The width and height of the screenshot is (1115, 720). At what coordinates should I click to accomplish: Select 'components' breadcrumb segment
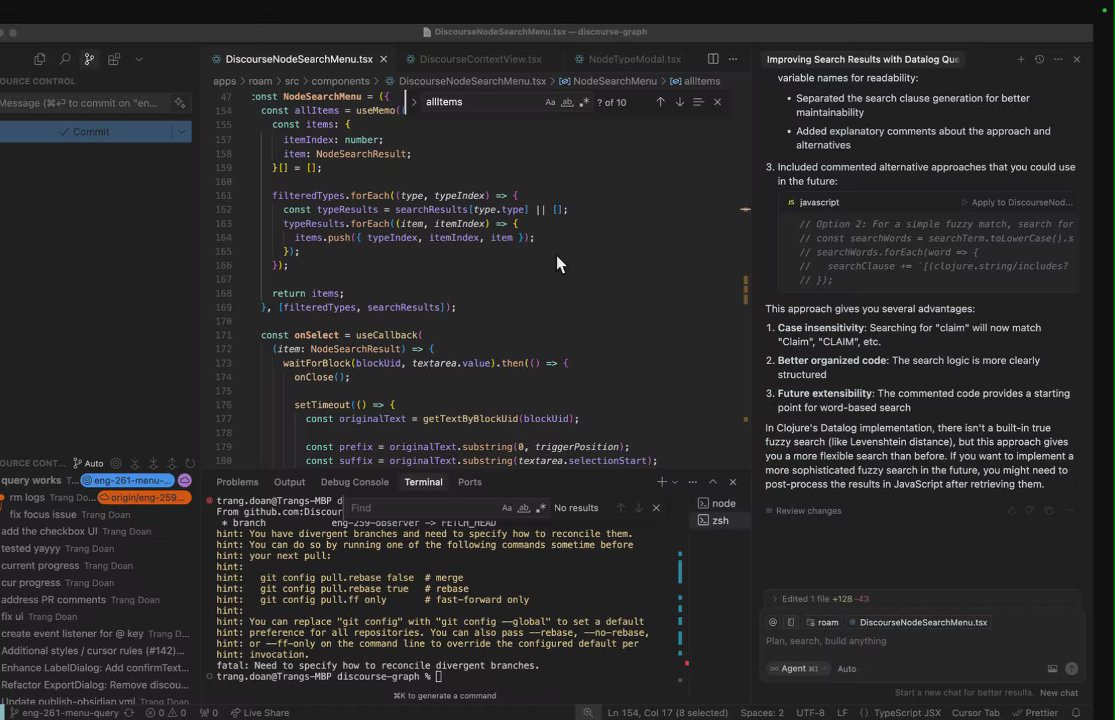tap(341, 81)
